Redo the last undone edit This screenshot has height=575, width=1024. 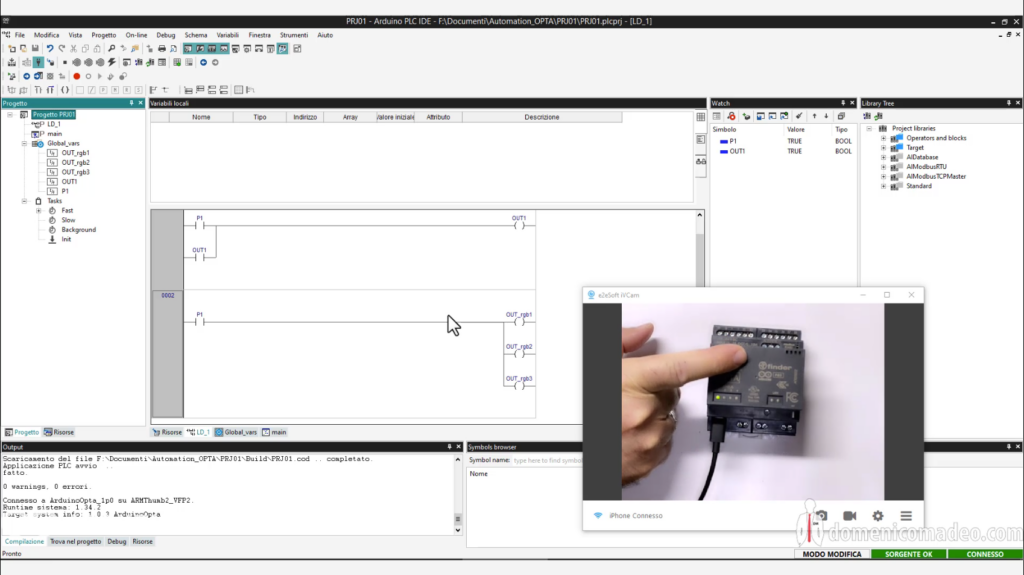(x=61, y=48)
